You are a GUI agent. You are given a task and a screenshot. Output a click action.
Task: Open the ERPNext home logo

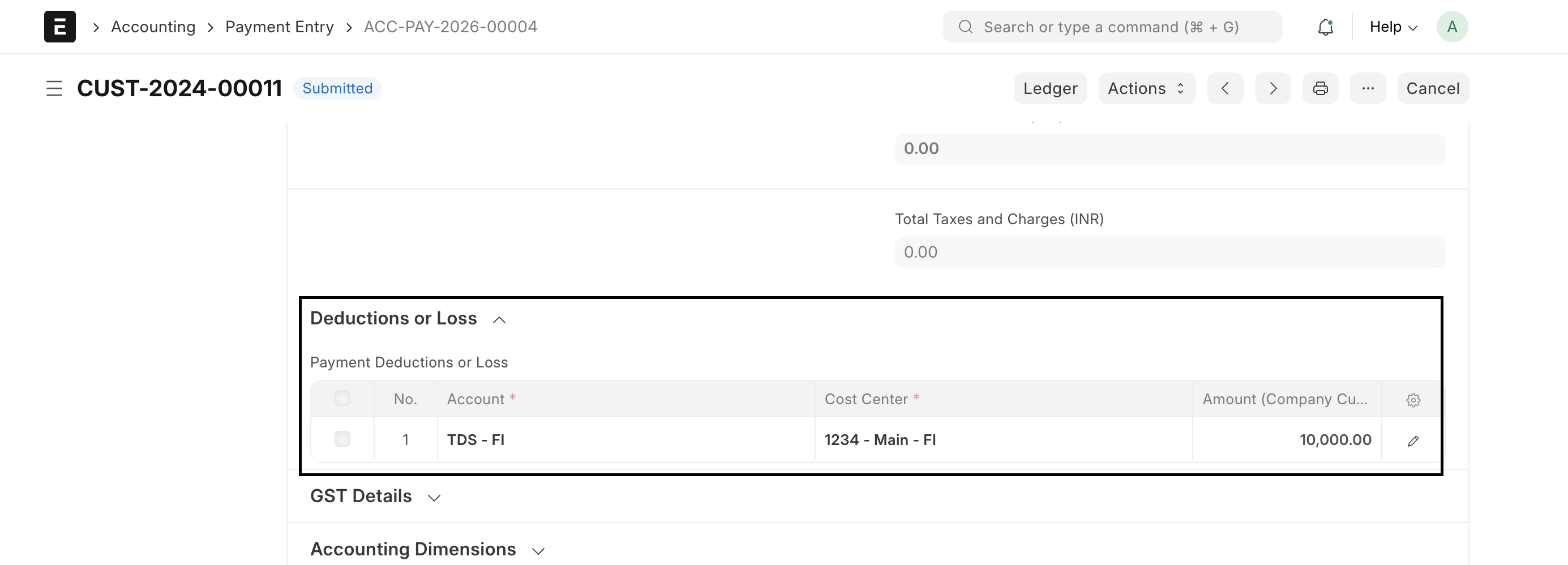click(59, 27)
